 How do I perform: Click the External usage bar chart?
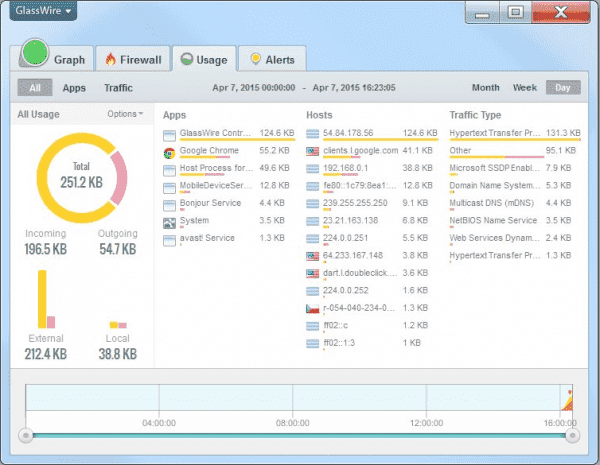pos(46,299)
